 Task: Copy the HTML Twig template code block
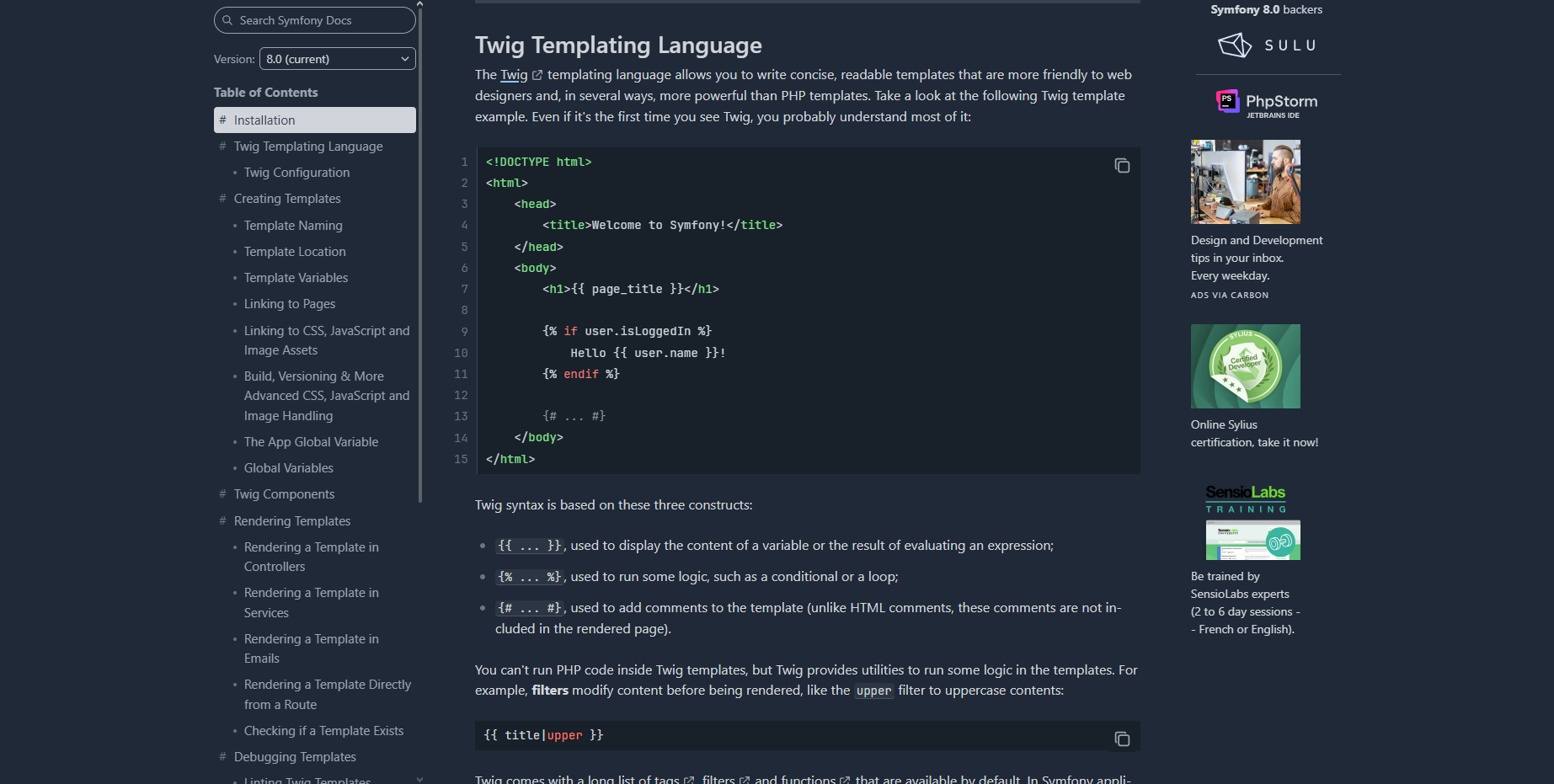point(1121,166)
